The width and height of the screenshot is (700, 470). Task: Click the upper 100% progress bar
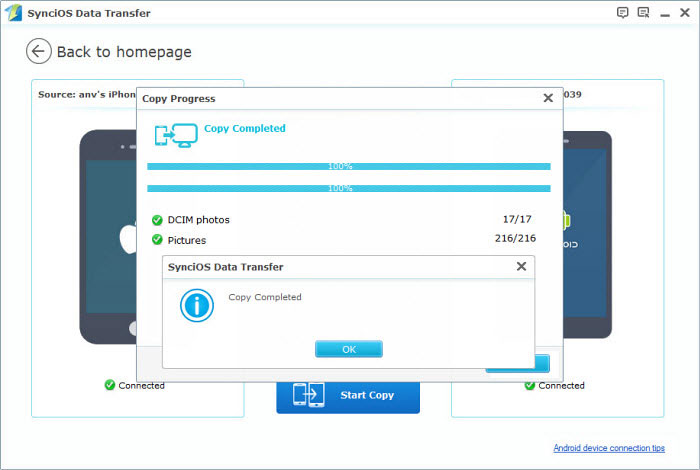(x=349, y=166)
